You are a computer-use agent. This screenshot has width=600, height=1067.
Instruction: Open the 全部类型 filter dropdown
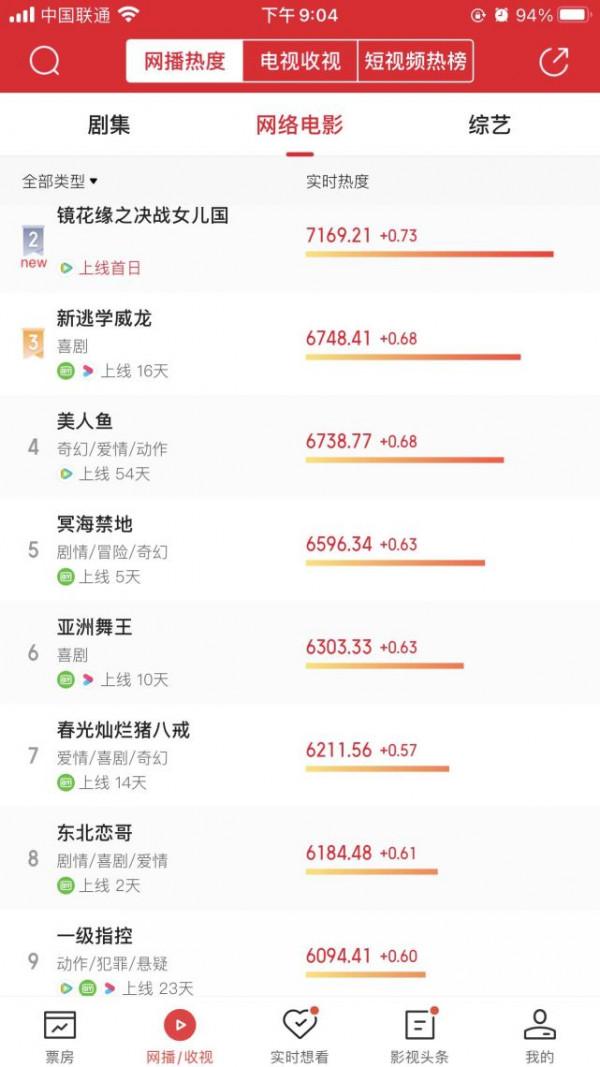click(49, 181)
